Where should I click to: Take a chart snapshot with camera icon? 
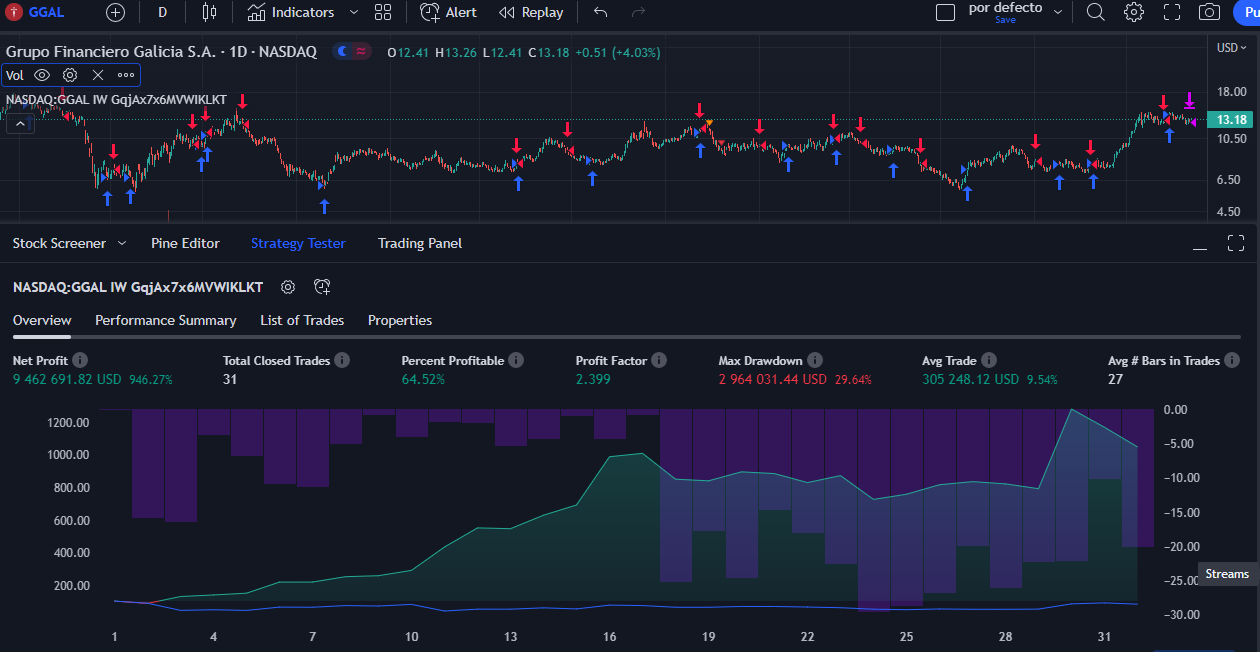pyautogui.click(x=1209, y=12)
